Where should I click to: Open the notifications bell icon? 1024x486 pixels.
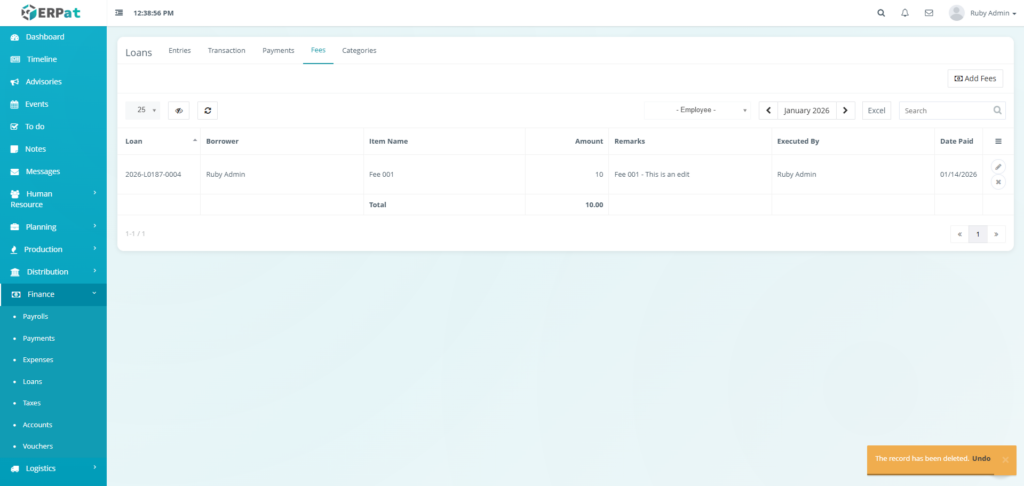(905, 13)
